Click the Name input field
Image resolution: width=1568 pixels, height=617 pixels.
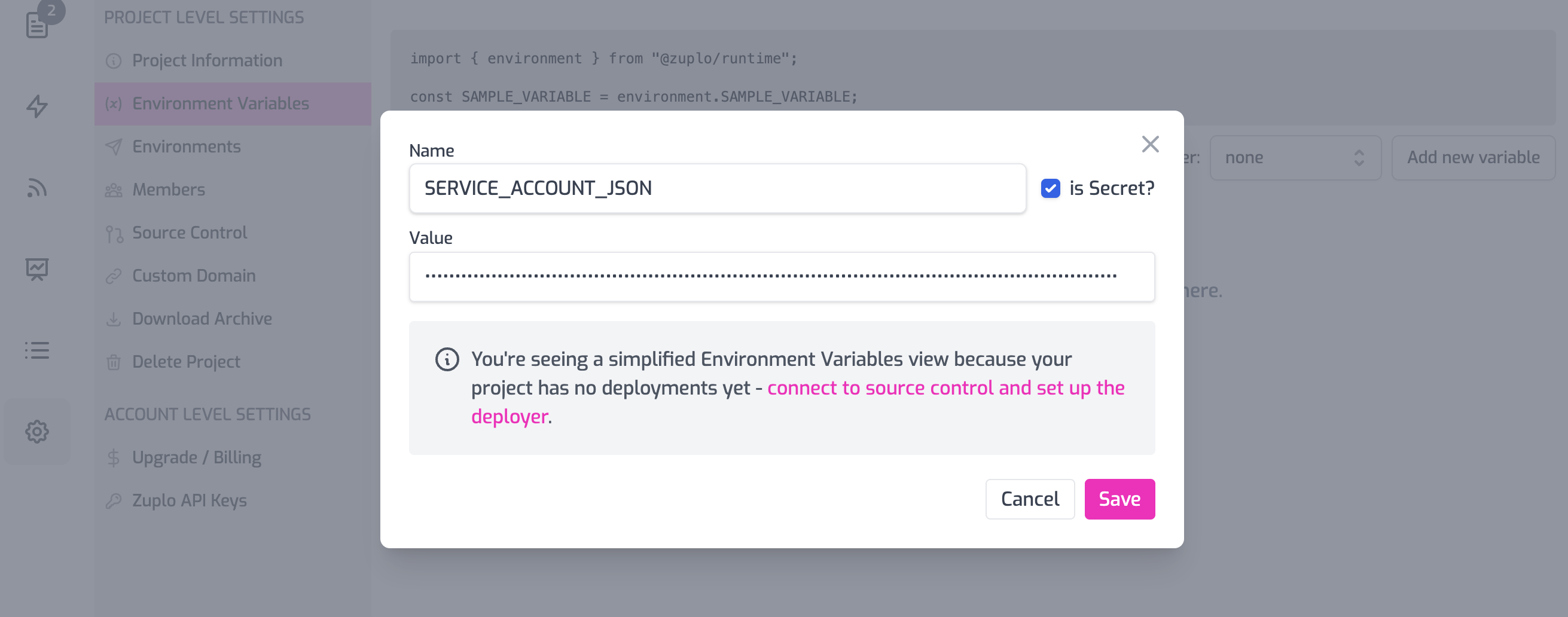(717, 189)
